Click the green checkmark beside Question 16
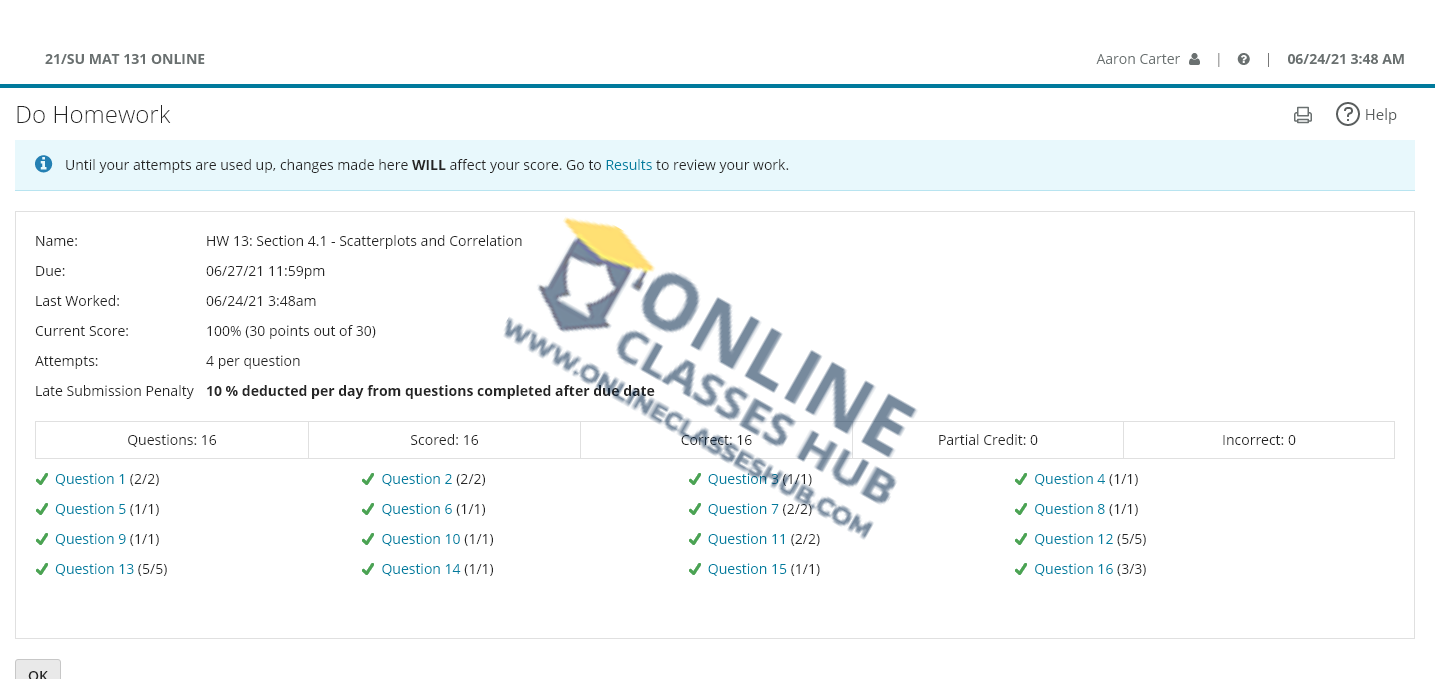This screenshot has height=679, width=1435. [x=1021, y=569]
